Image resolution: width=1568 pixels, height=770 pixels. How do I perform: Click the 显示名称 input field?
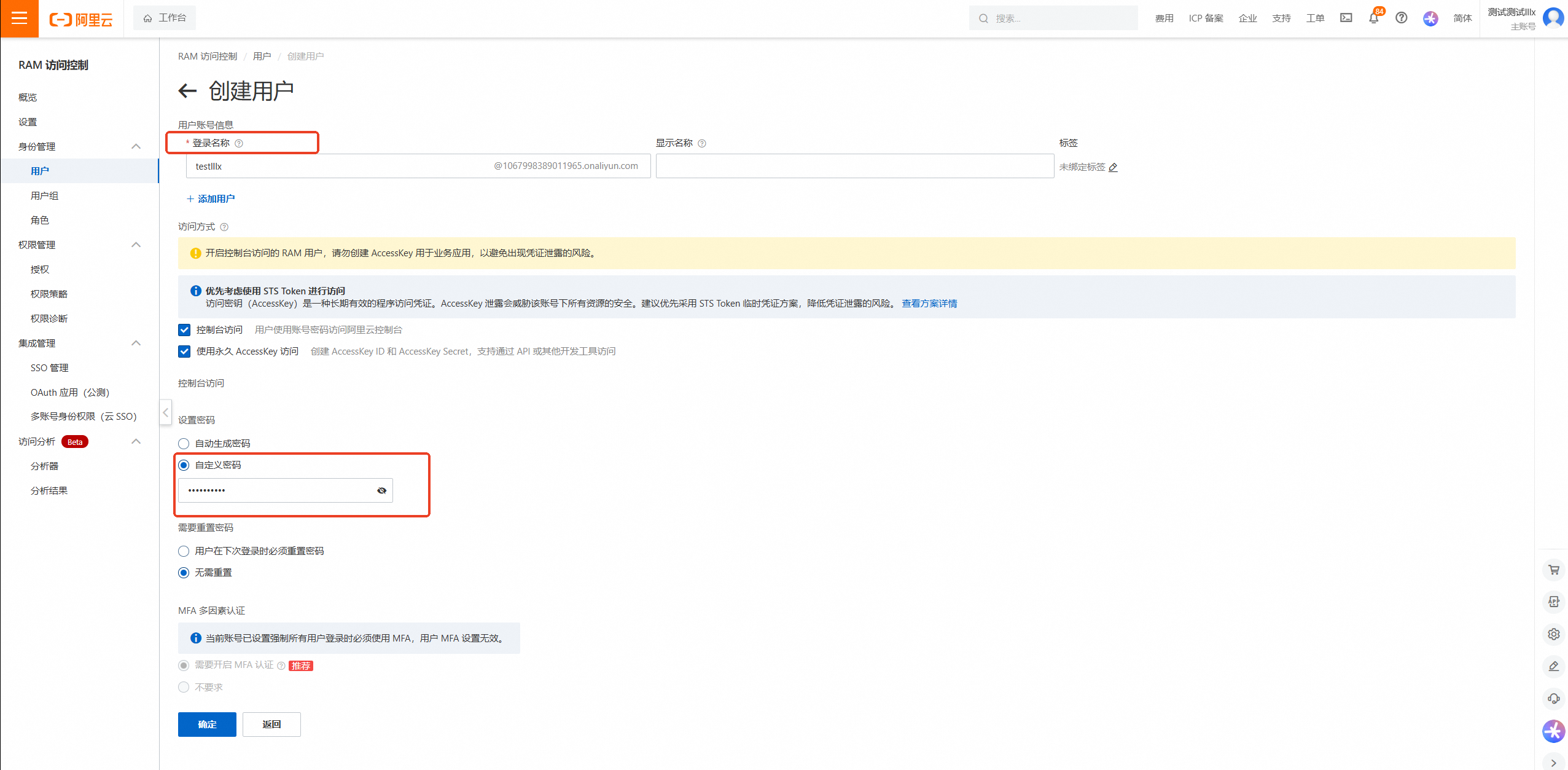(854, 166)
